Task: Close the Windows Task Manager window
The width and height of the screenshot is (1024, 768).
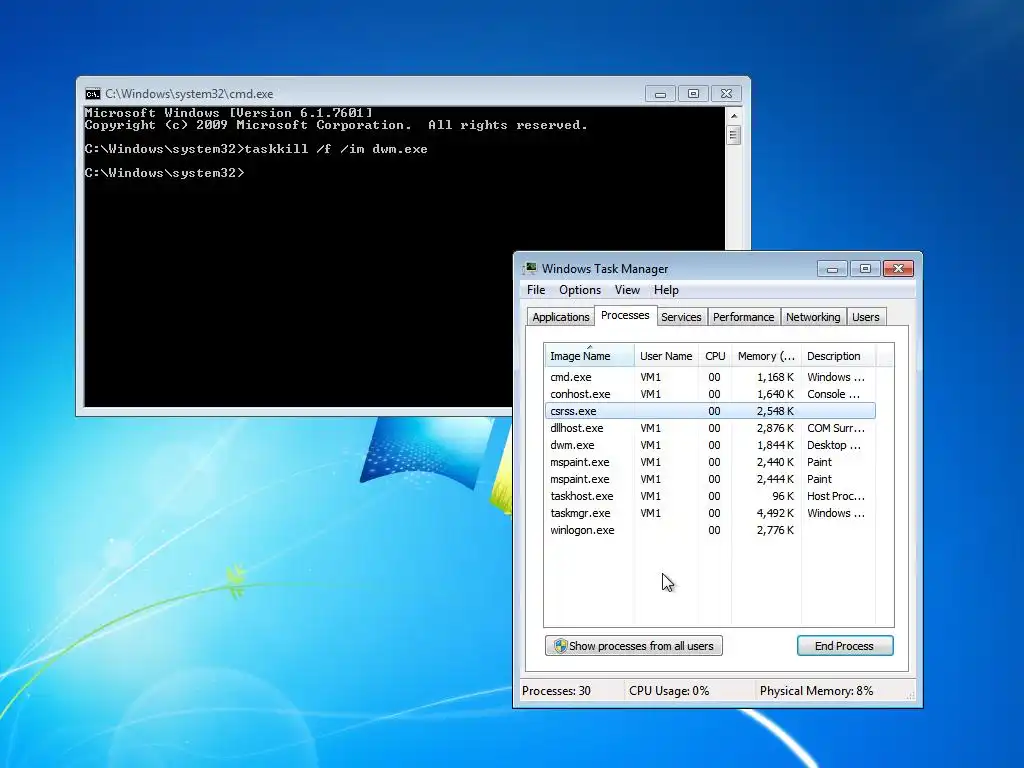Action: pos(898,268)
